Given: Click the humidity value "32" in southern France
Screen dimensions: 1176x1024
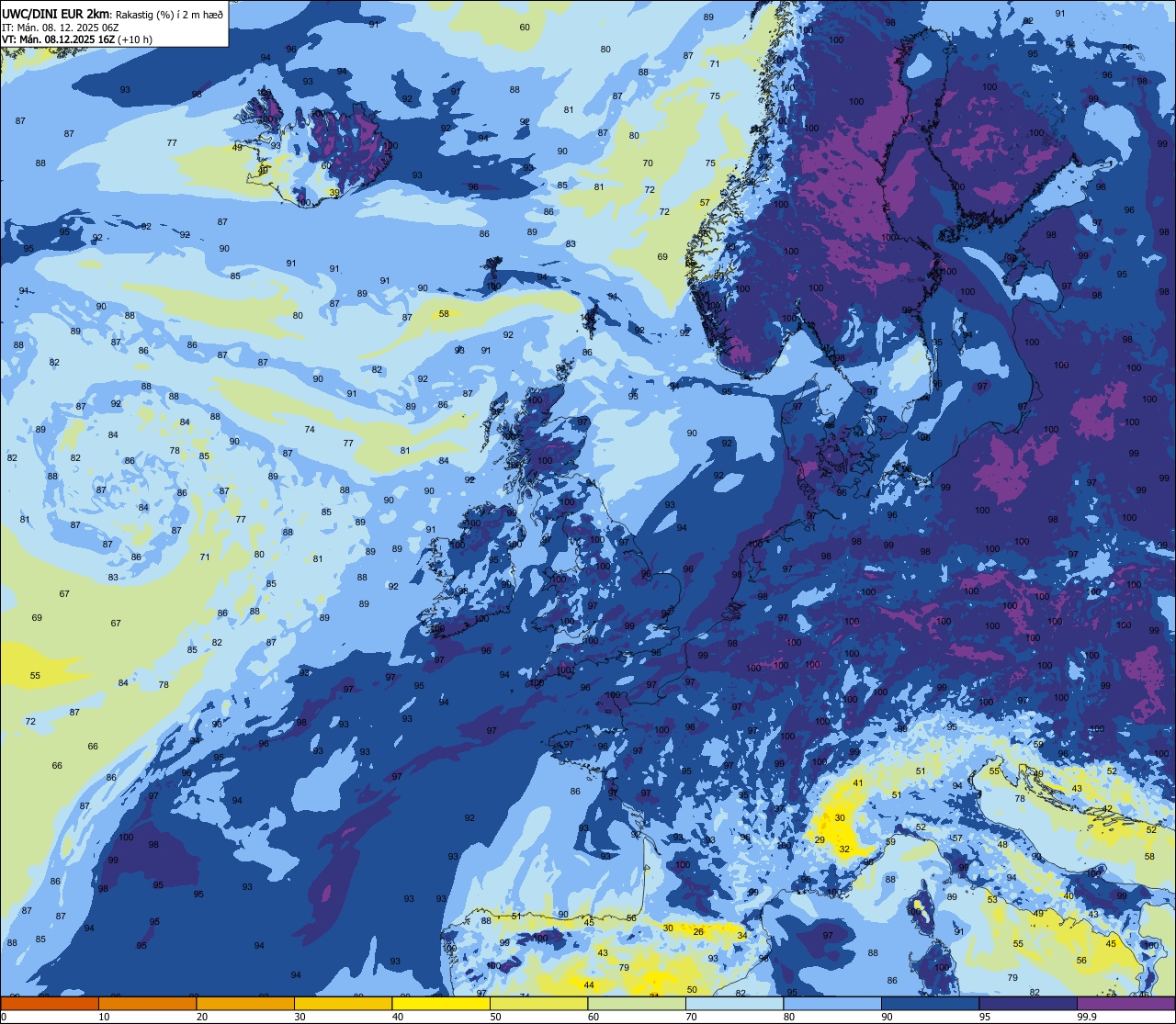Looking at the screenshot, I should click(x=844, y=850).
